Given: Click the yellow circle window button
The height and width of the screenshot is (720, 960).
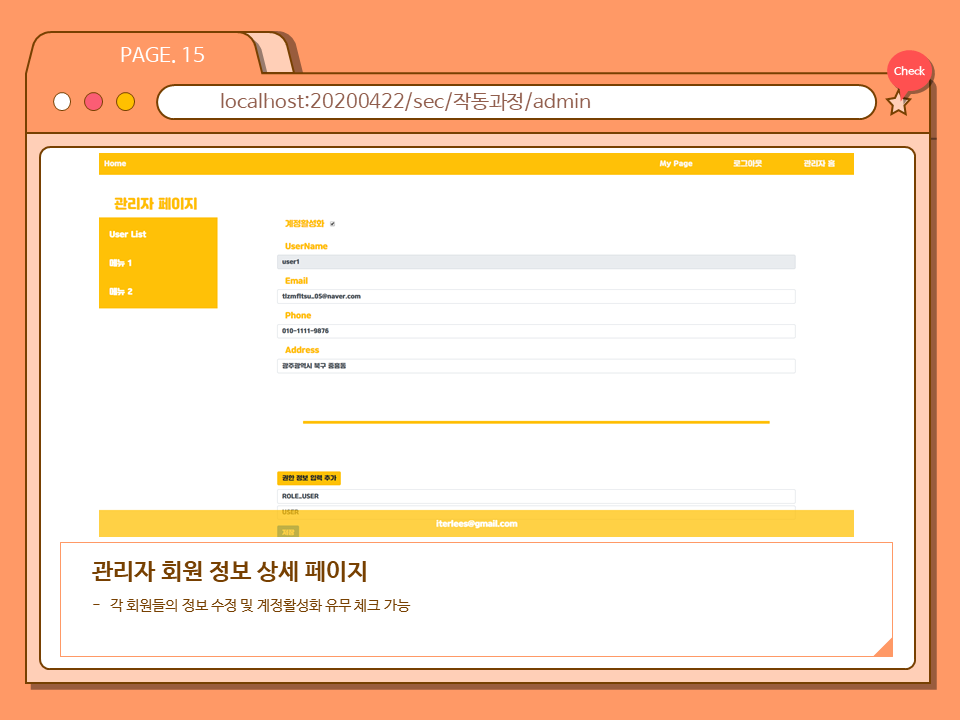Looking at the screenshot, I should click(125, 102).
